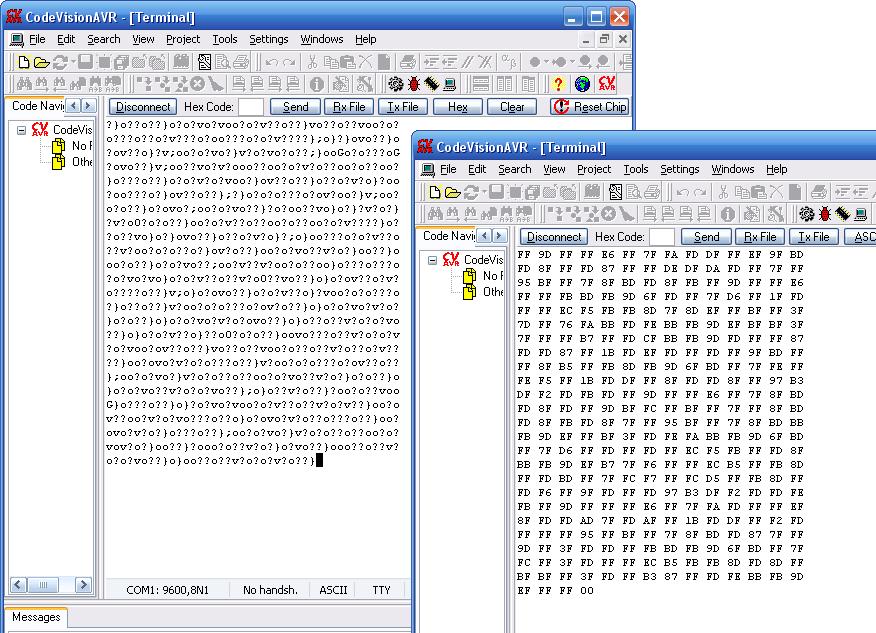This screenshot has width=876, height=633.
Task: Toggle Hex display mode button in left terminal
Action: pos(458,107)
